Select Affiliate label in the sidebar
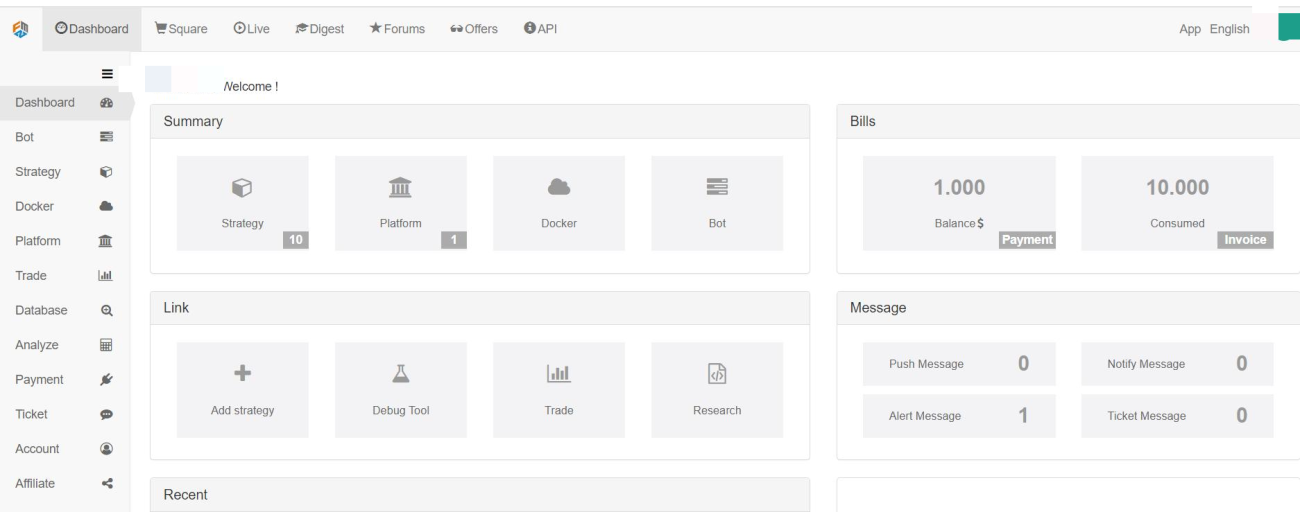1300x512 pixels. pos(37,484)
